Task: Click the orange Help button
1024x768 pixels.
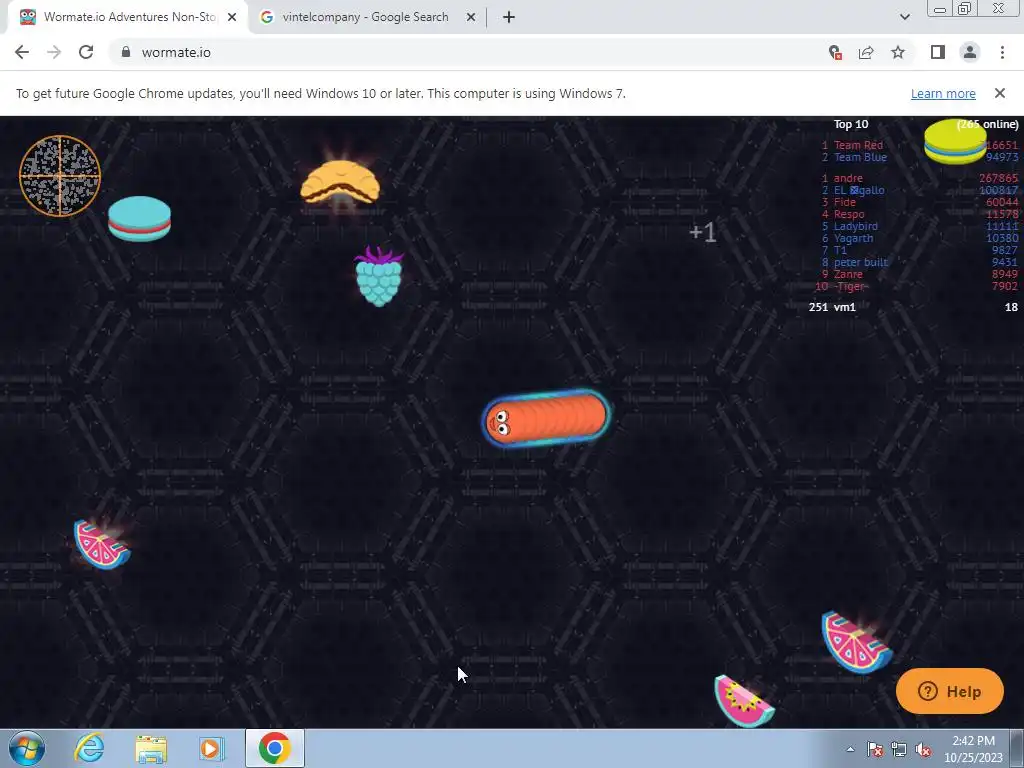Action: tap(950, 691)
